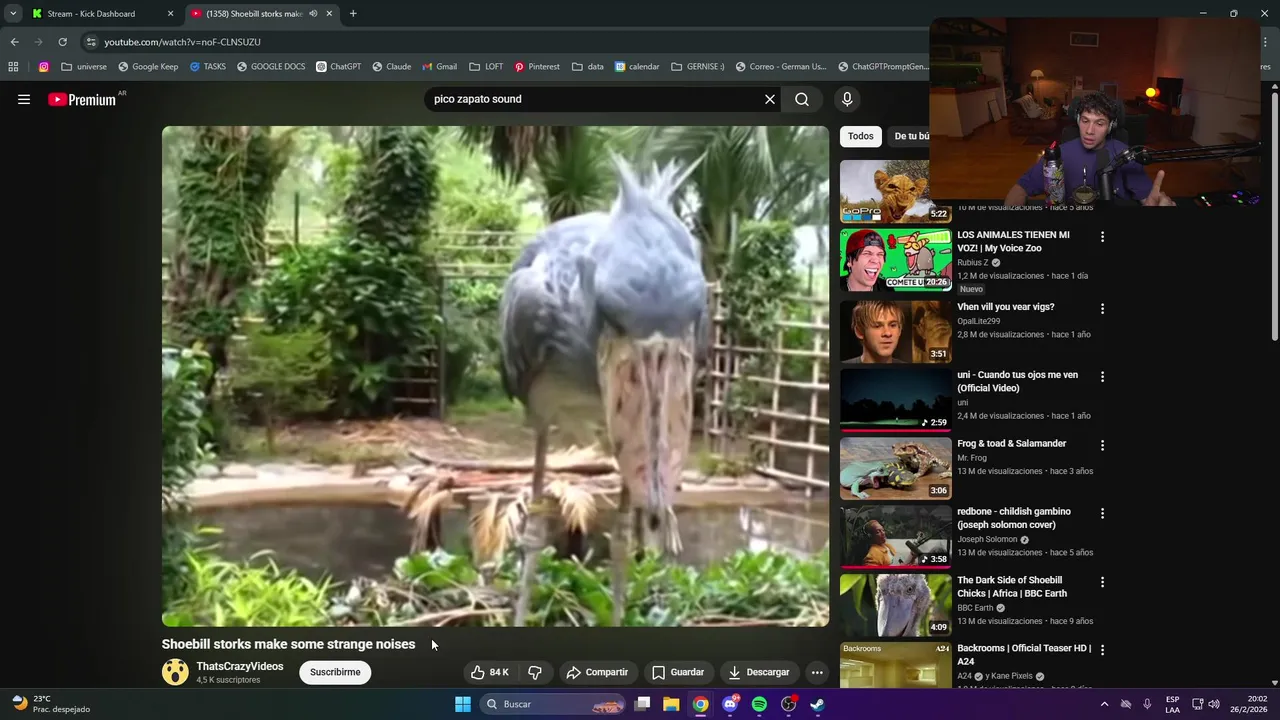Viewport: 1280px width, 720px height.
Task: Open a new browser tab with plus
Action: pos(353,14)
